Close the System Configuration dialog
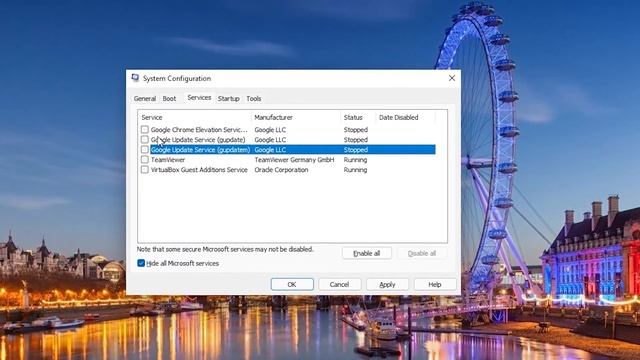This screenshot has height=360, width=640. click(452, 78)
